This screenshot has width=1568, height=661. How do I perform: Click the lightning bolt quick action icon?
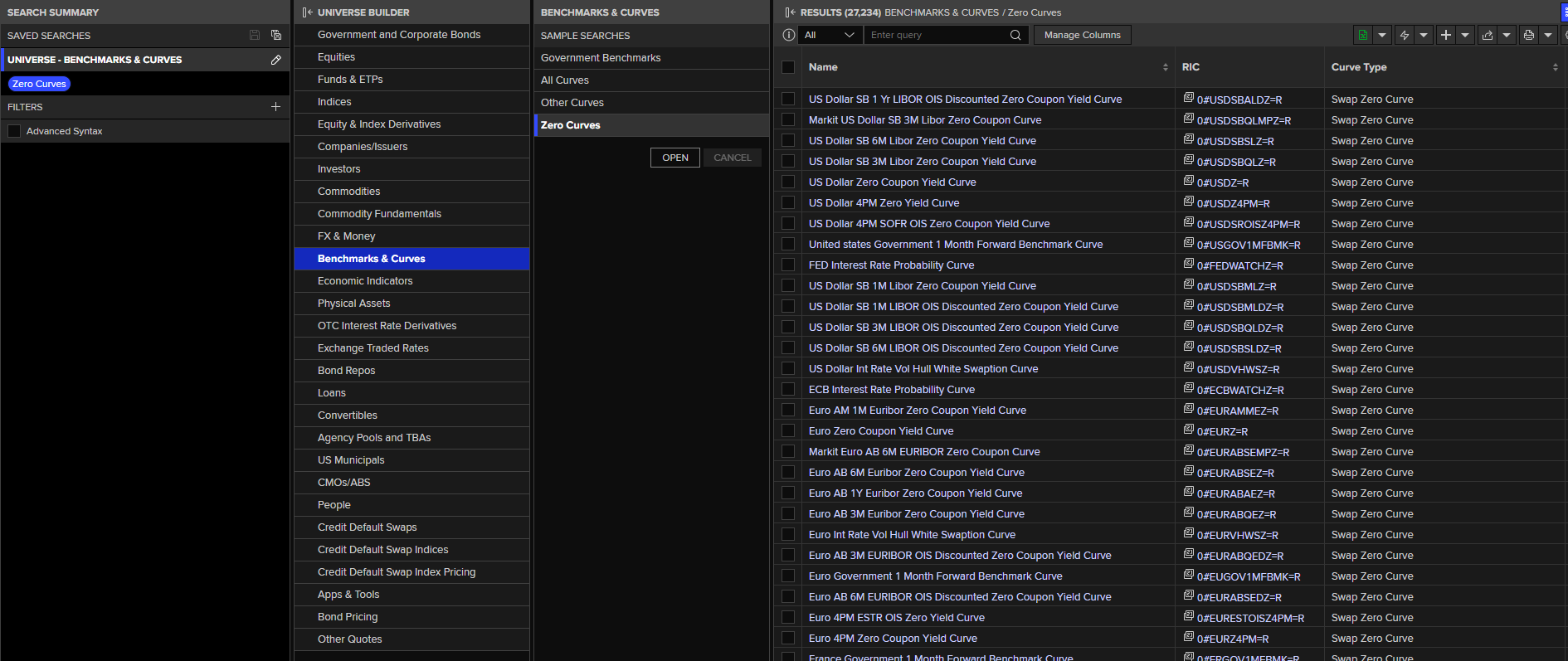1404,35
